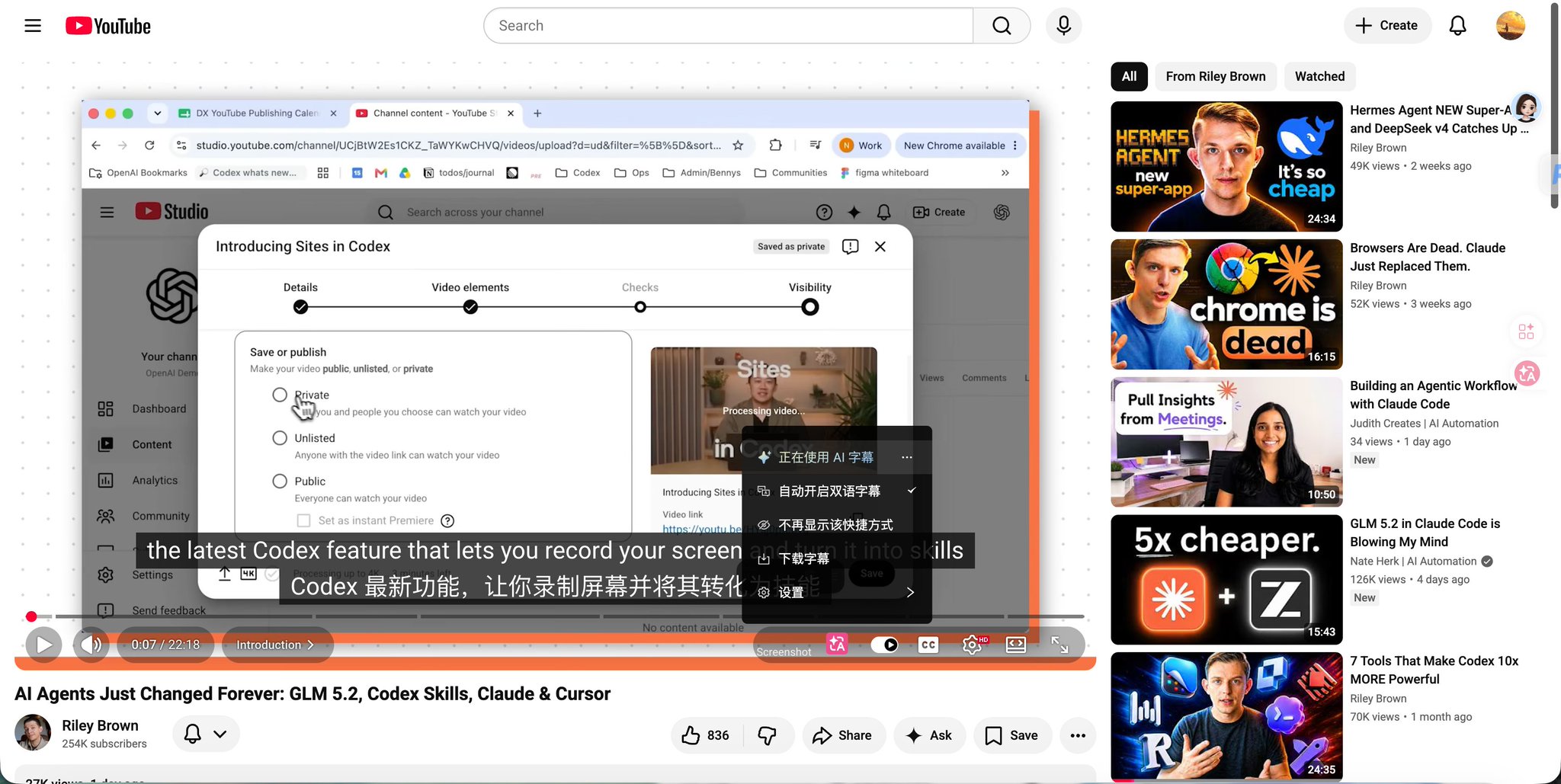Open 'Building an Agentic Workflow with Claude Code' title
The height and width of the screenshot is (784, 1561).
coord(1433,395)
